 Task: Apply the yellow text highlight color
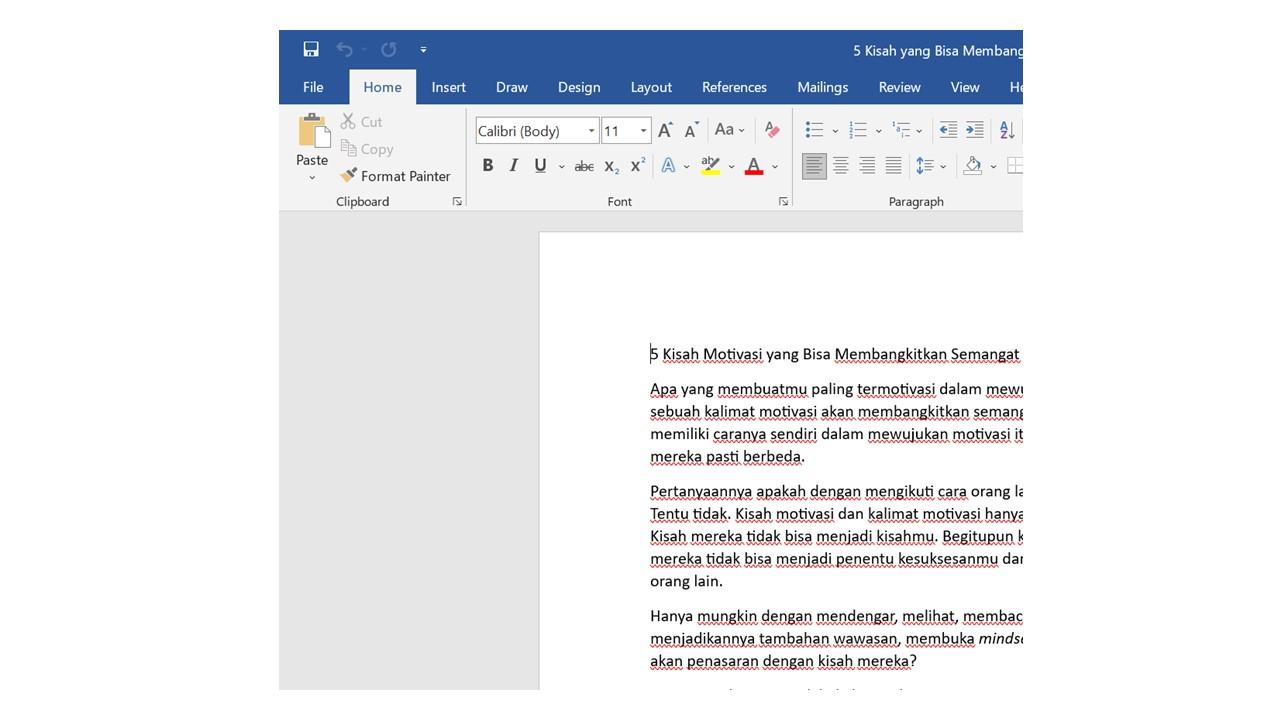click(x=711, y=166)
